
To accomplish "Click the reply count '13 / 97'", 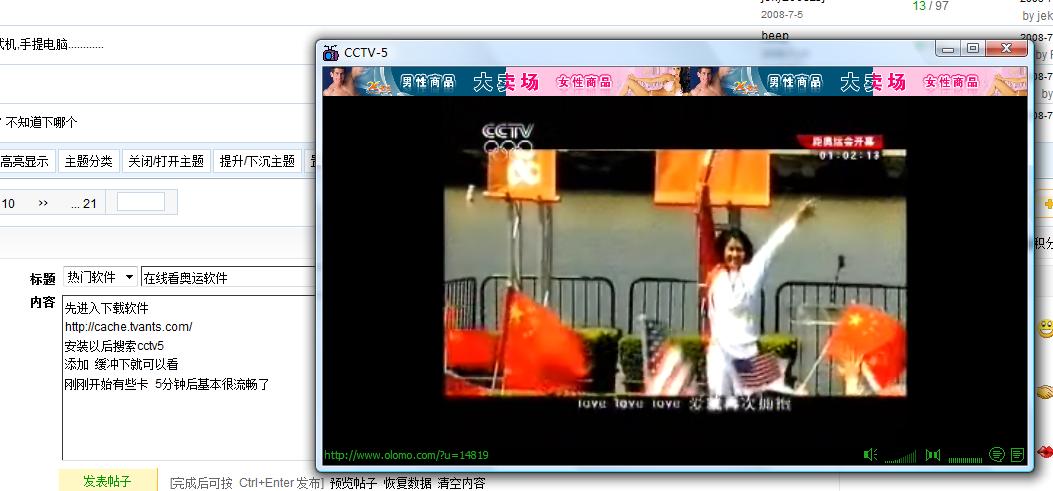I will click(930, 6).
